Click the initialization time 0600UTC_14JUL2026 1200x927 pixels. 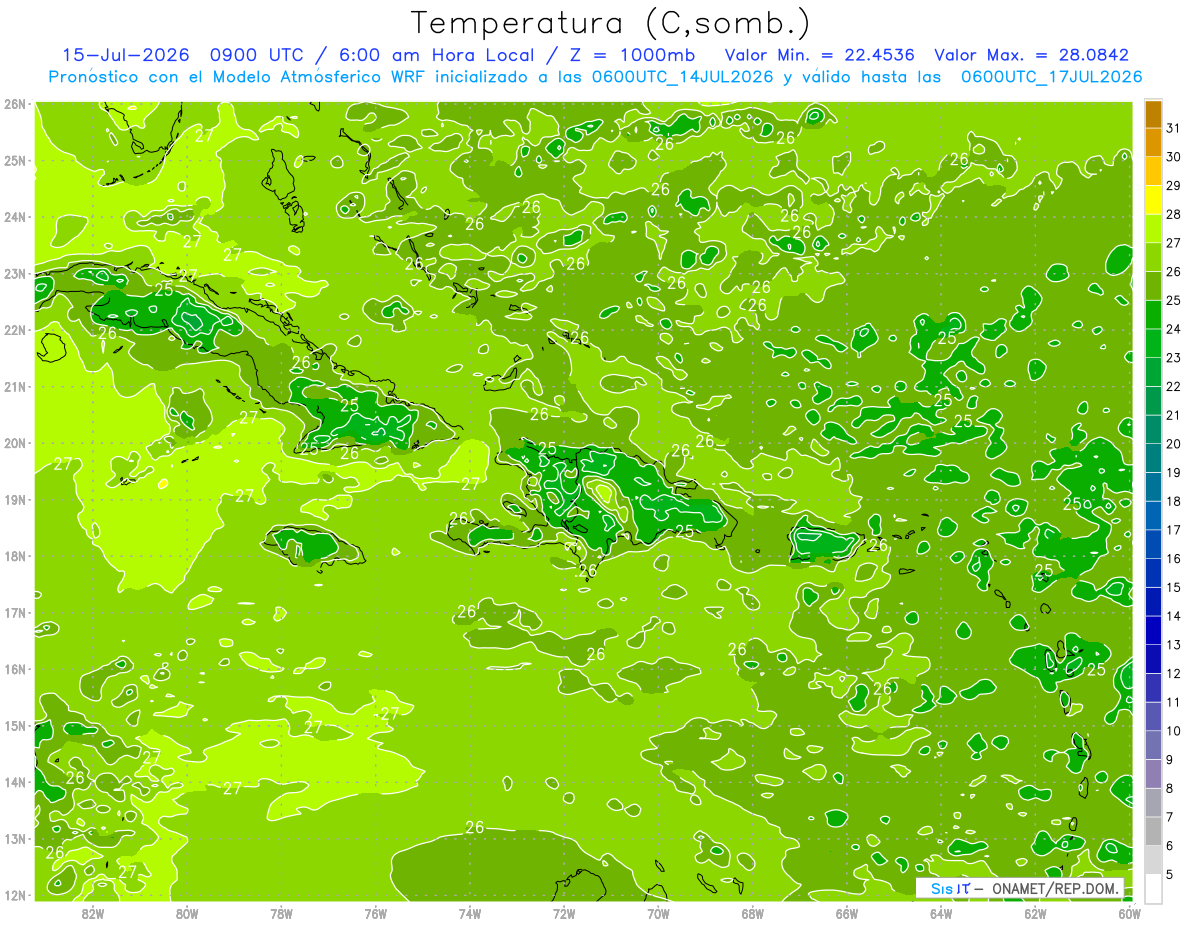[x=683, y=76]
